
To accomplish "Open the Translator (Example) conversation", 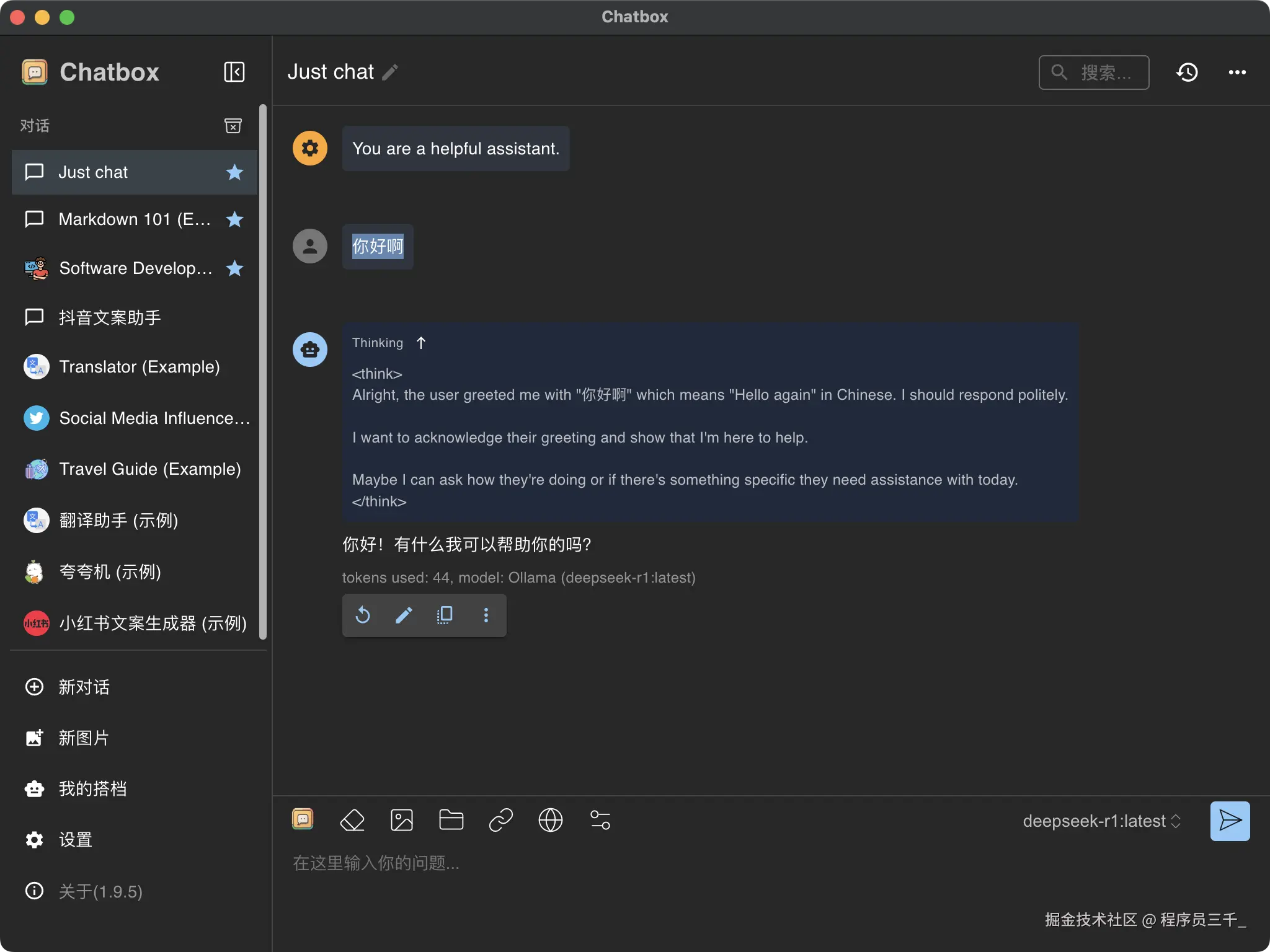I will pyautogui.click(x=139, y=367).
